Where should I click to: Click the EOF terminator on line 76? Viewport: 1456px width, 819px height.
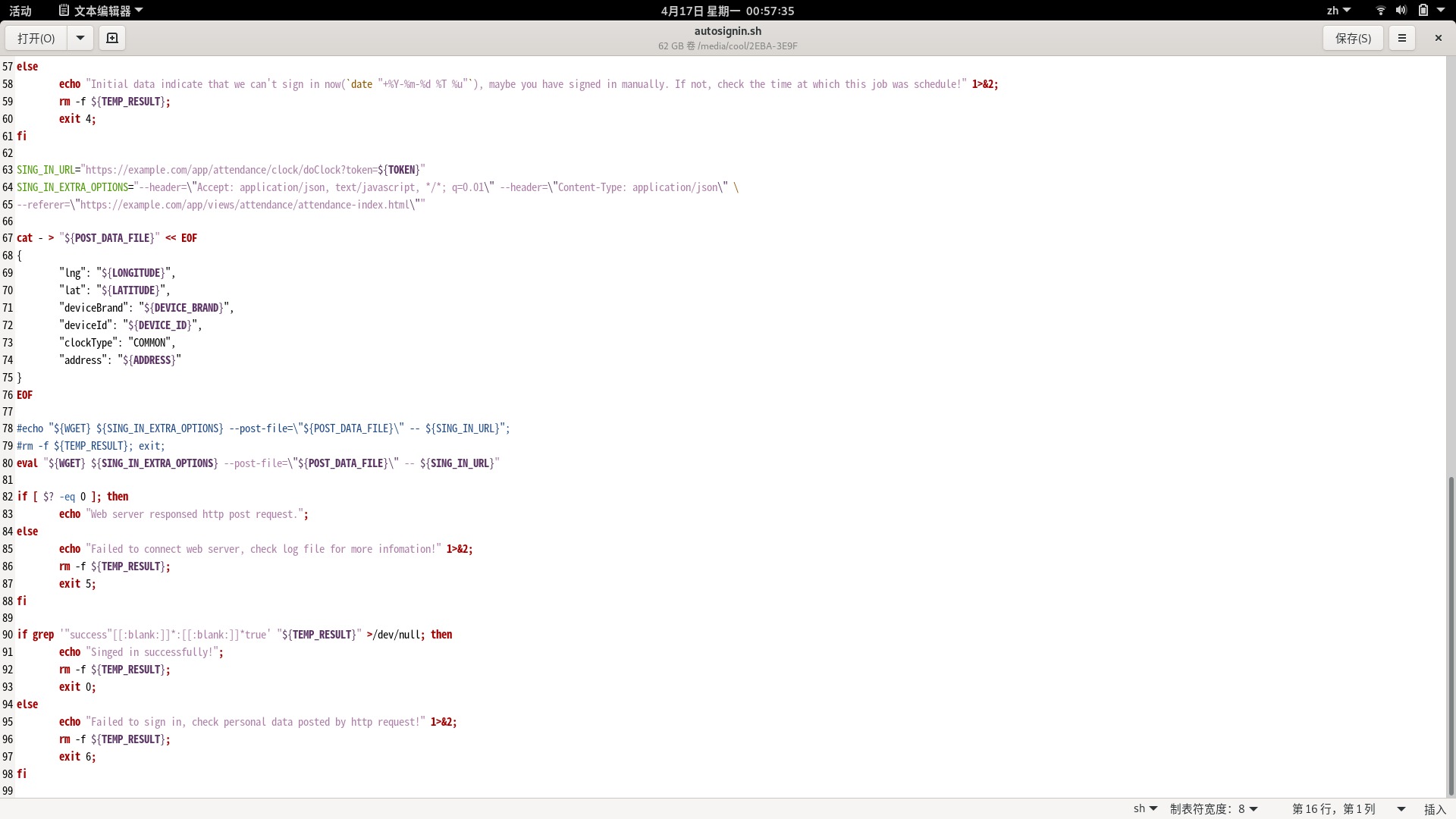coord(25,395)
